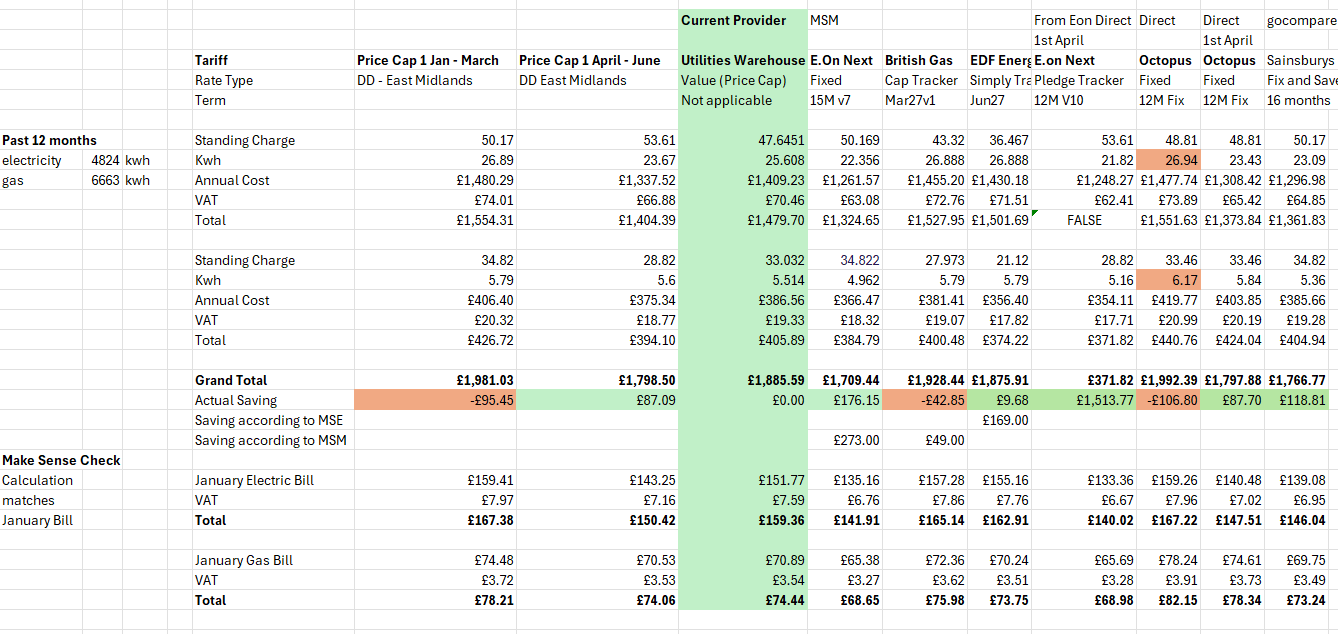Click the Utilities Warehouse tariff cell
This screenshot has height=634, width=1338.
point(742,60)
